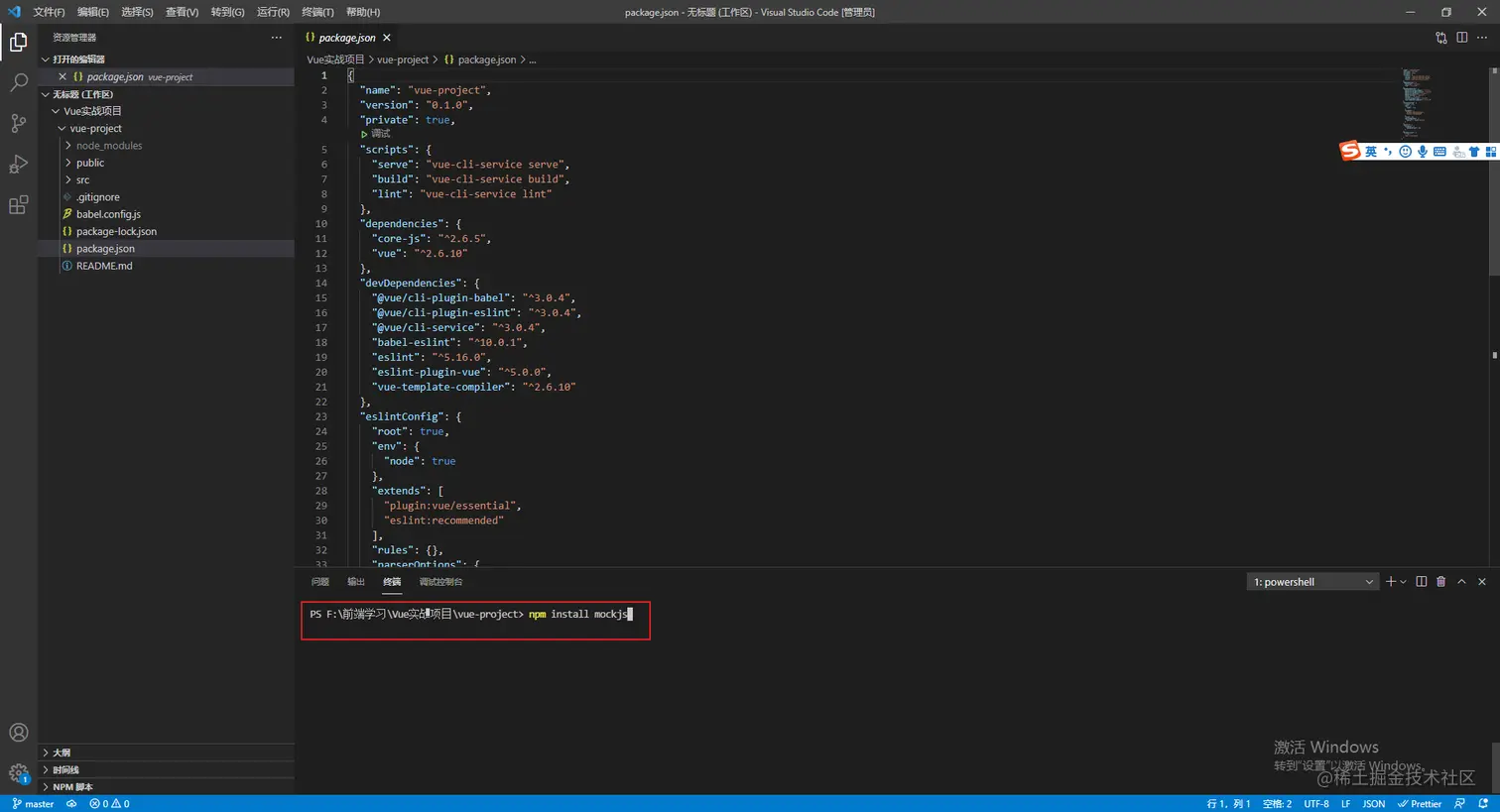This screenshot has width=1500, height=812.
Task: Toggle Sogou English/Chinese mode
Action: (1371, 152)
